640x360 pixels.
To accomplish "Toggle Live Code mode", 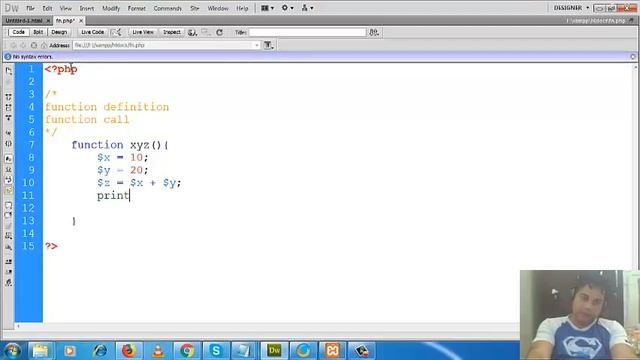I will 92,32.
